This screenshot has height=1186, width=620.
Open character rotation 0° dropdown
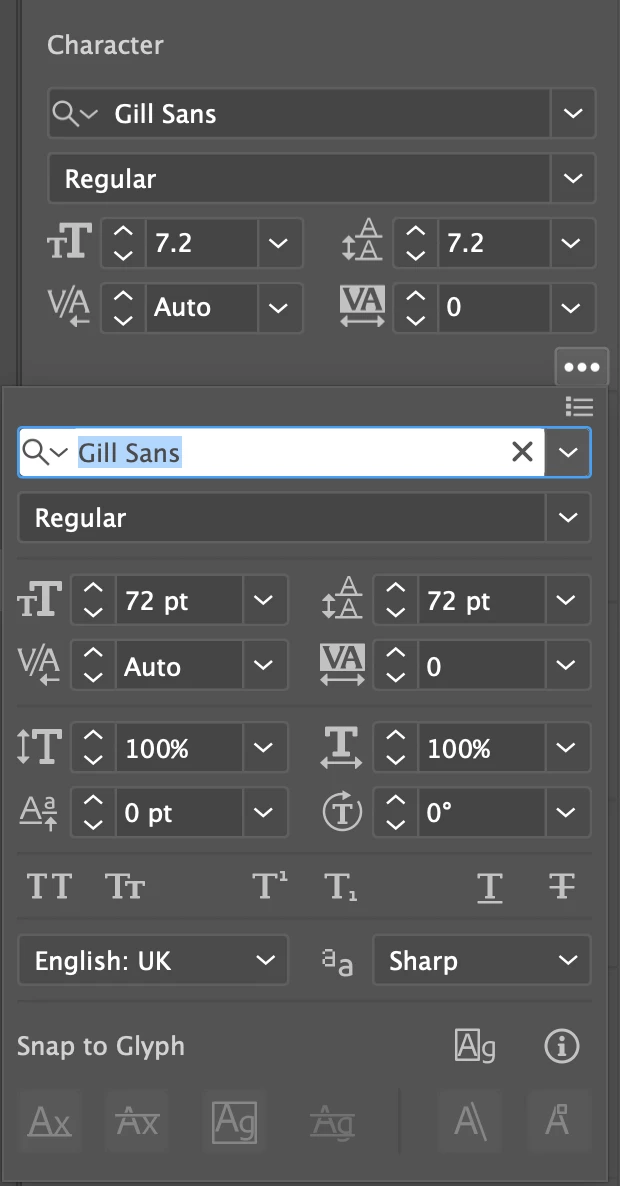coord(567,812)
